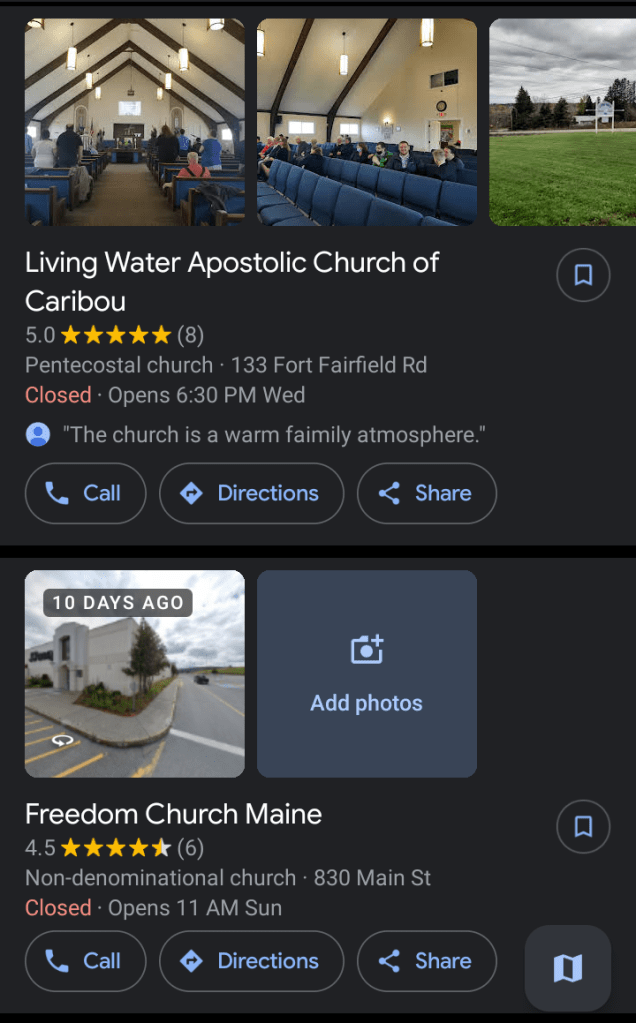Share Living Water Apostolic Church listing
The image size is (636, 1023).
click(x=426, y=493)
